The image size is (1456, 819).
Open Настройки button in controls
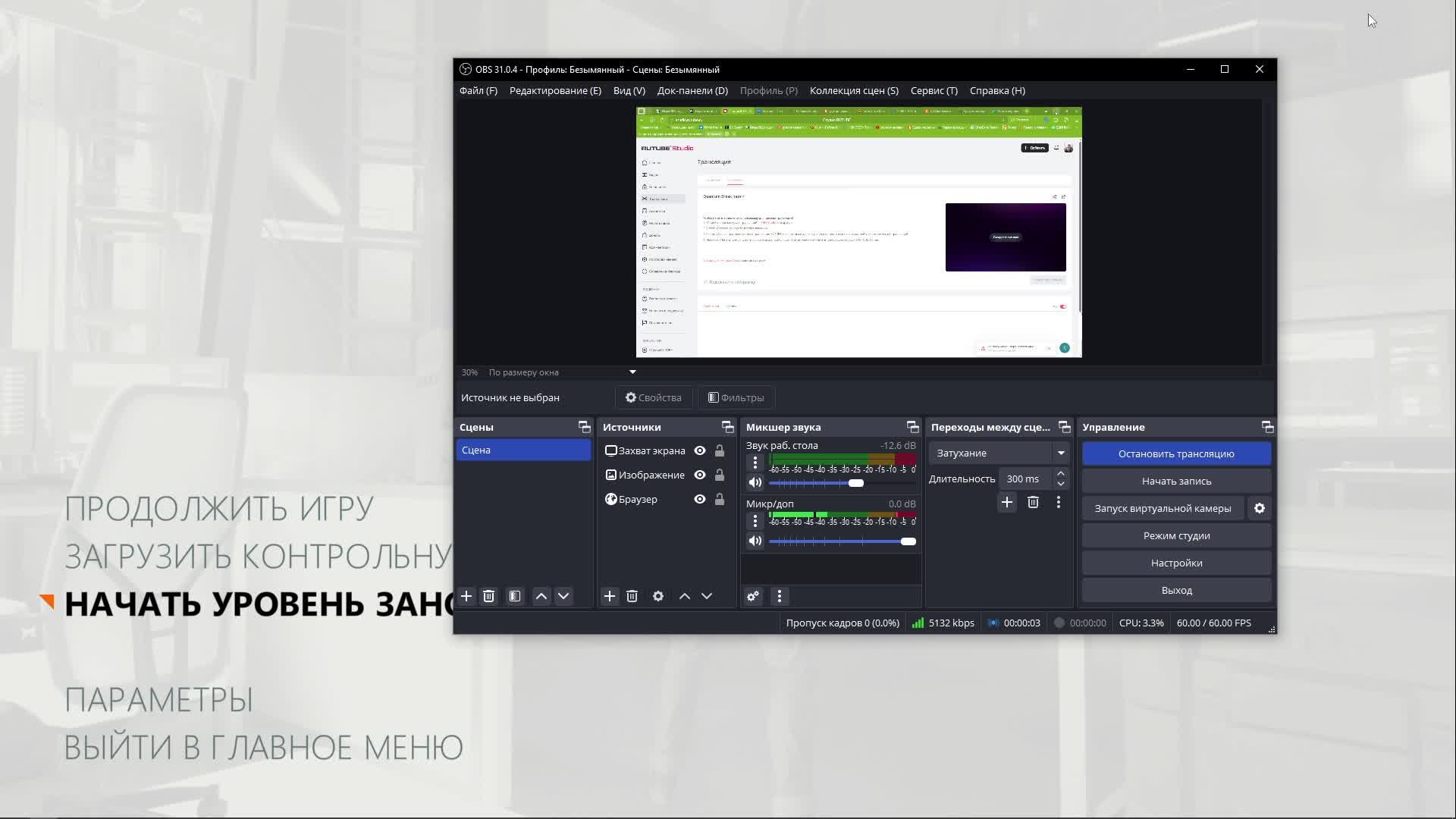click(x=1176, y=563)
